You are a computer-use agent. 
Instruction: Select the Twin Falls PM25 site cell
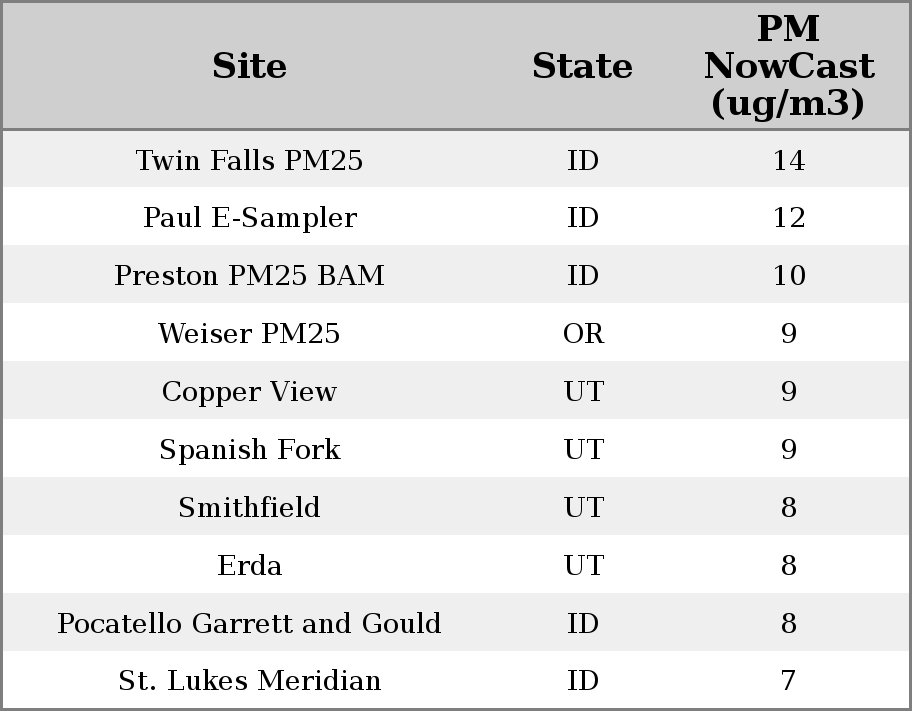tap(249, 160)
